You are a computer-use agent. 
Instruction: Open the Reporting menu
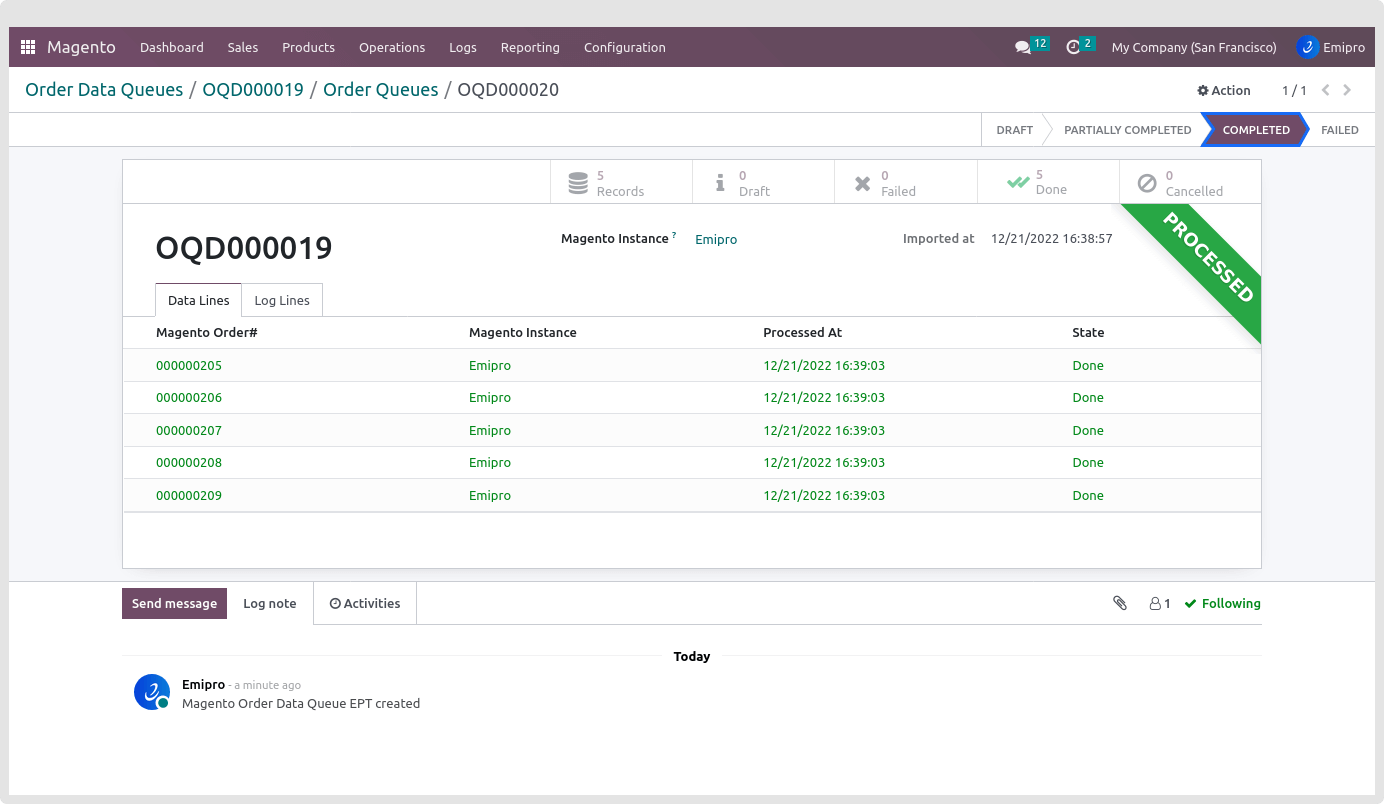tap(530, 47)
